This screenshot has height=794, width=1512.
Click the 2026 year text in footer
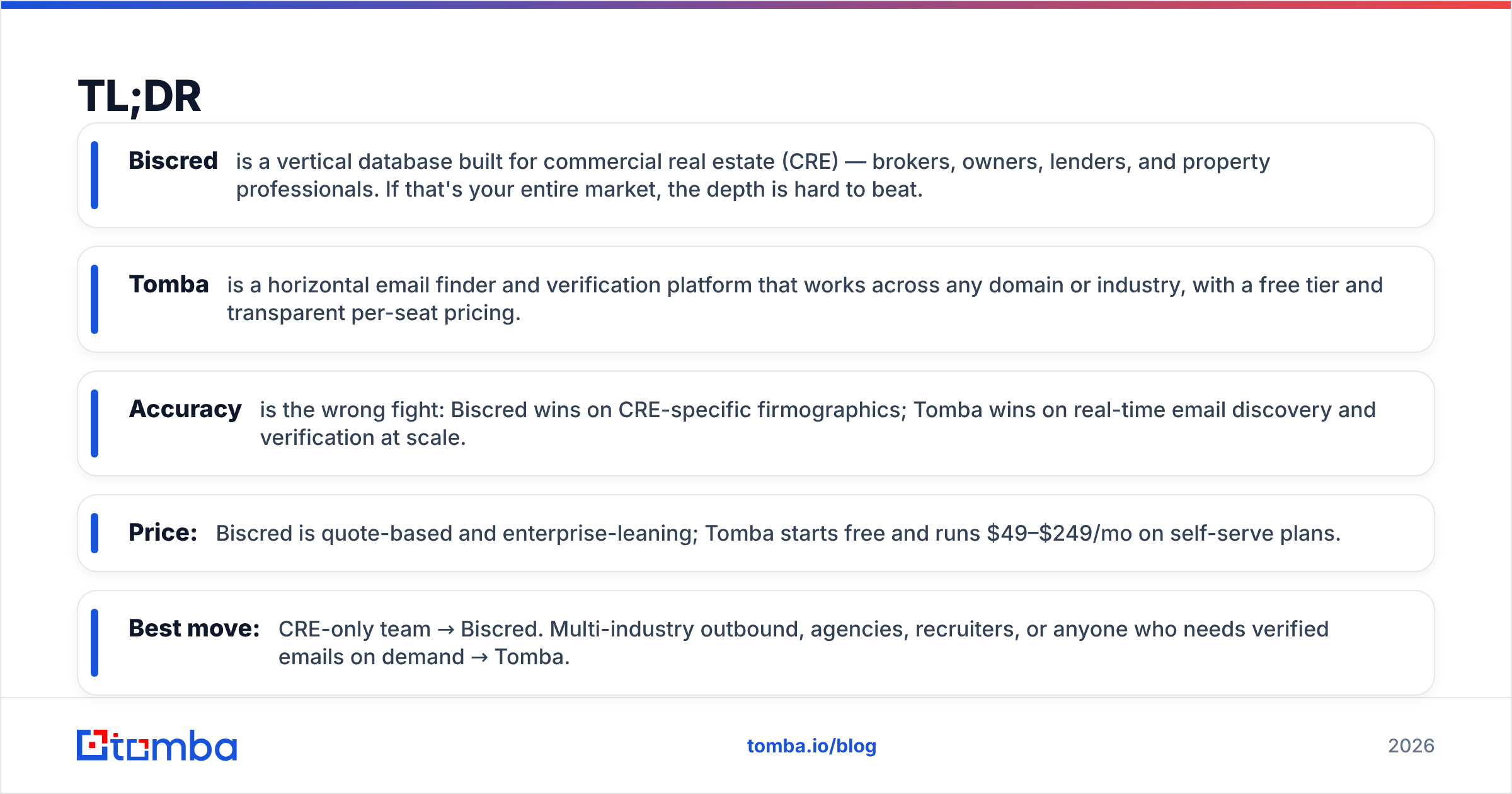coord(1411,746)
